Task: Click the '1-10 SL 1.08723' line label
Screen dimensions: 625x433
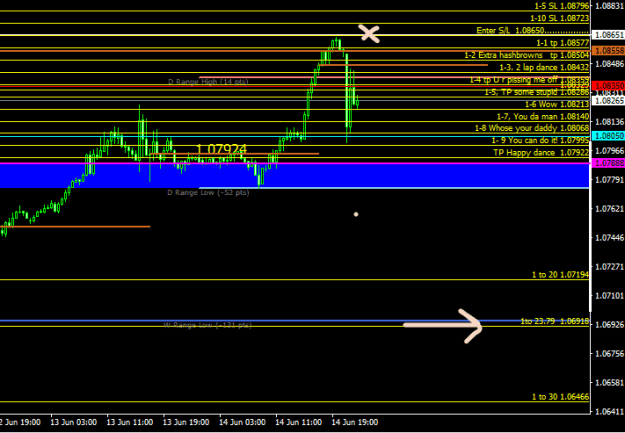Action: [x=560, y=18]
